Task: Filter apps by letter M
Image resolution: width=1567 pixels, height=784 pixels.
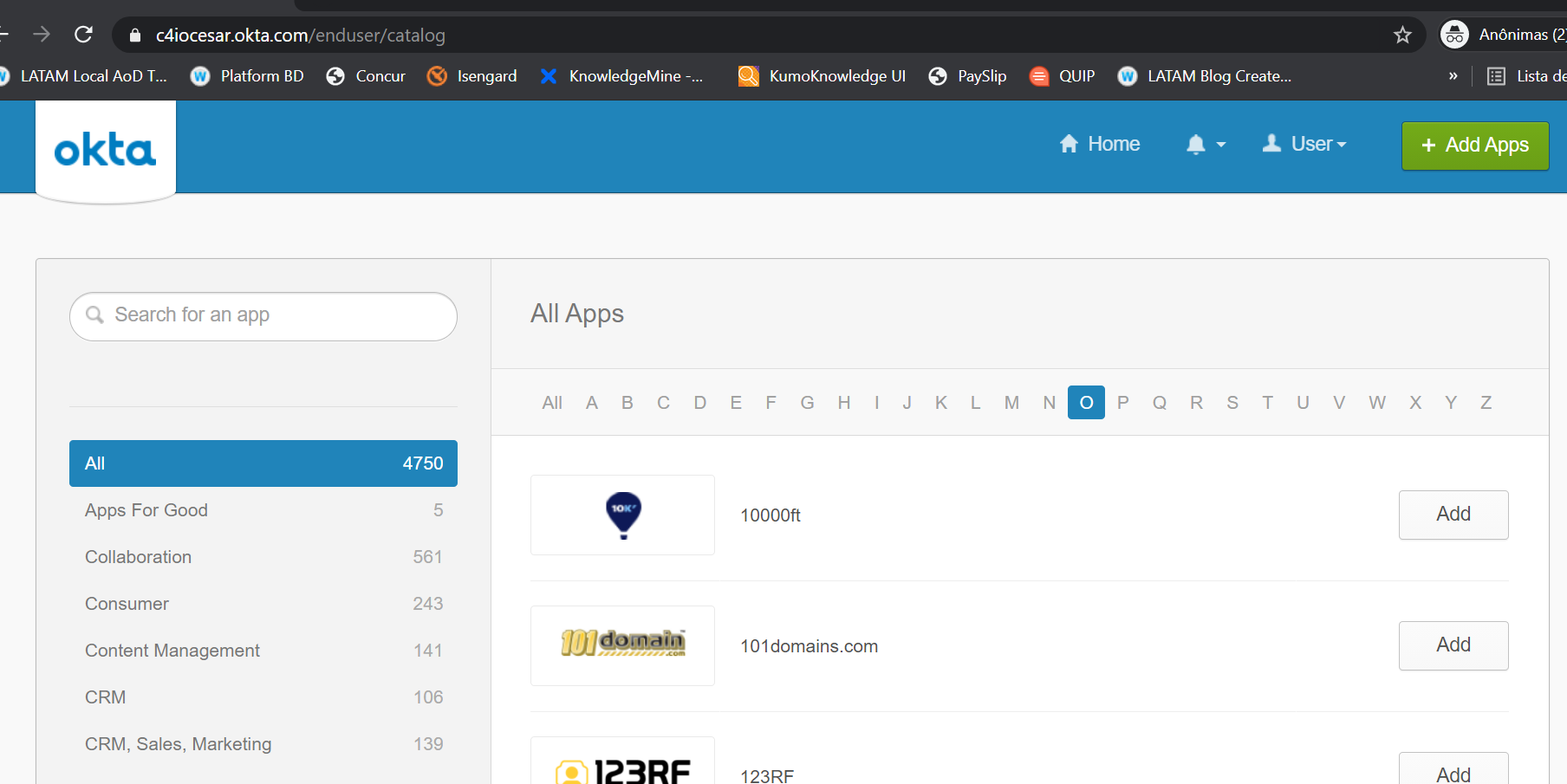Action: pyautogui.click(x=1011, y=403)
